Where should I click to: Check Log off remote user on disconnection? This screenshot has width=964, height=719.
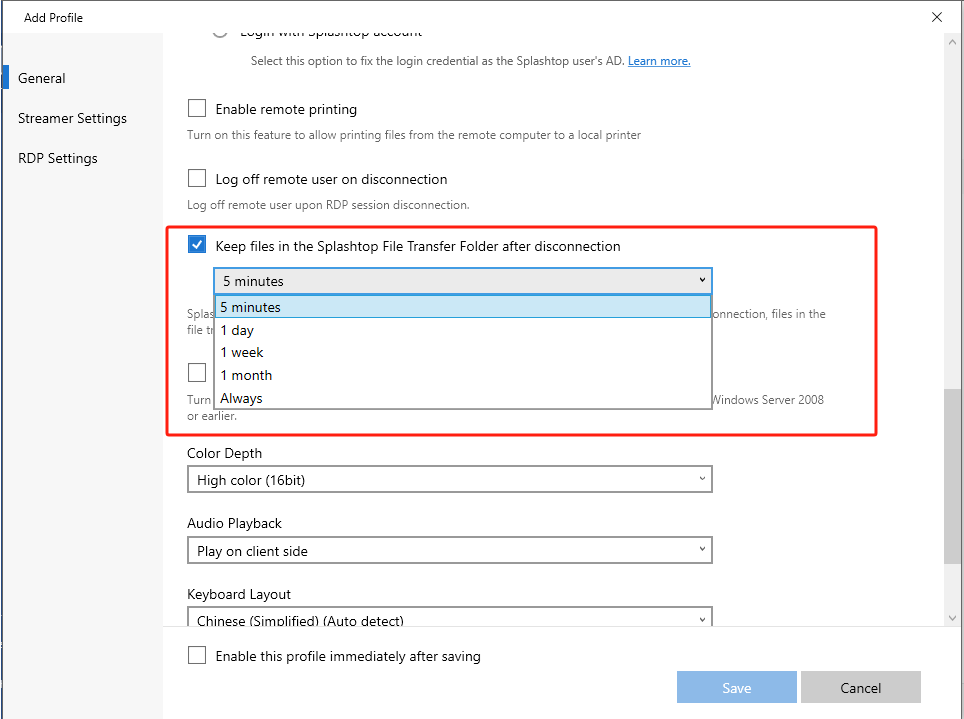197,179
